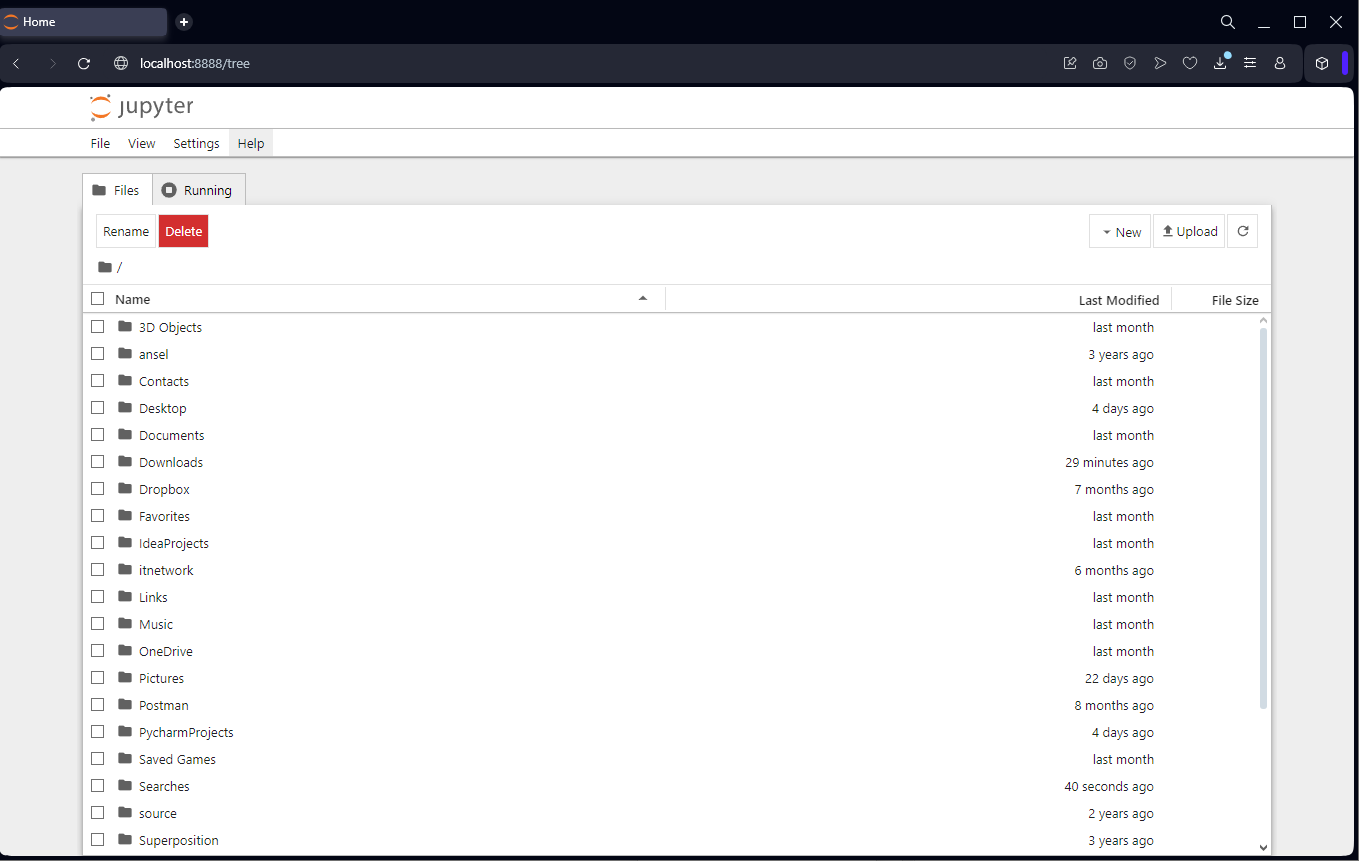Click the source folder icon

[x=125, y=812]
